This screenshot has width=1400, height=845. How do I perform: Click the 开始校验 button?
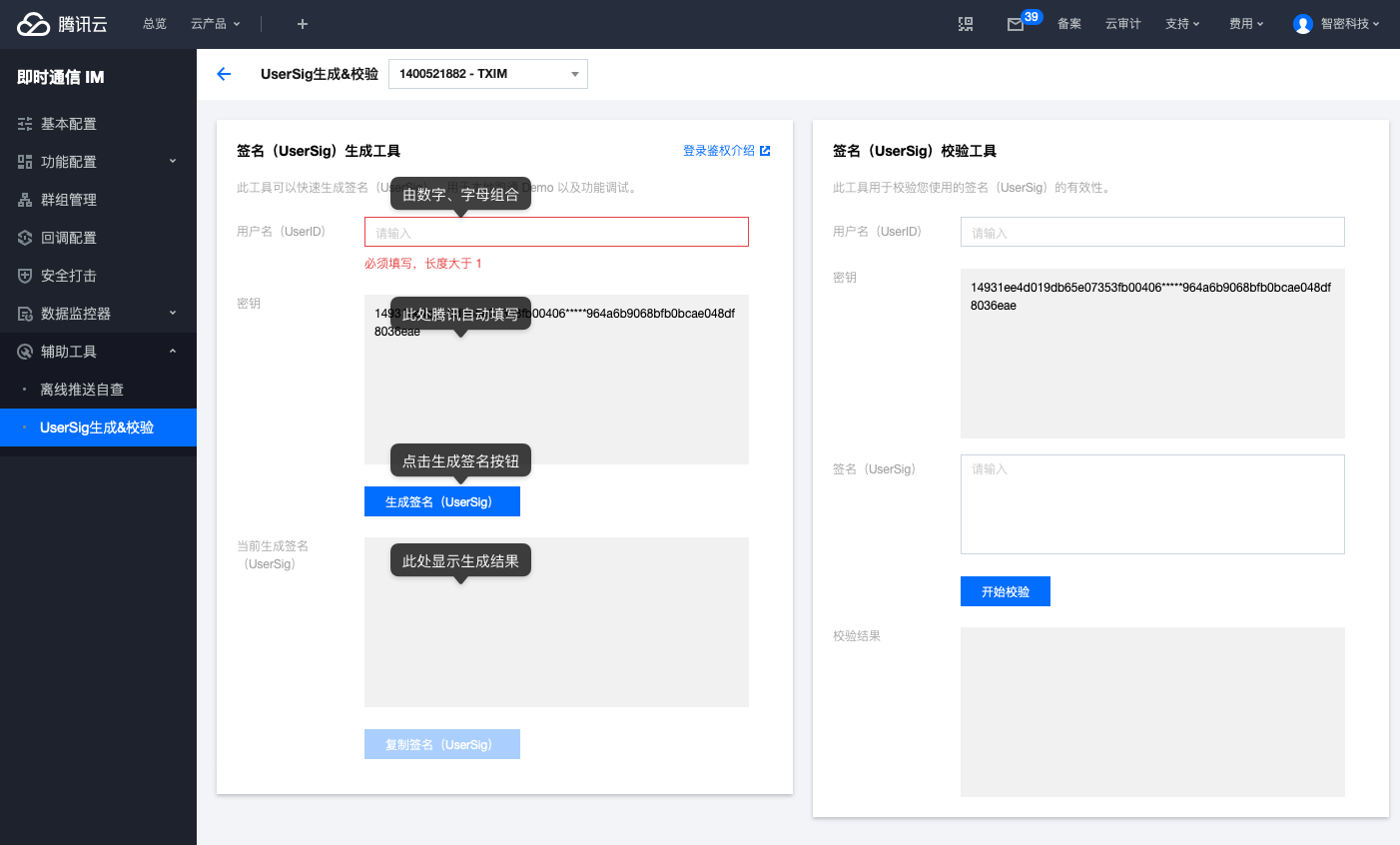[1006, 591]
